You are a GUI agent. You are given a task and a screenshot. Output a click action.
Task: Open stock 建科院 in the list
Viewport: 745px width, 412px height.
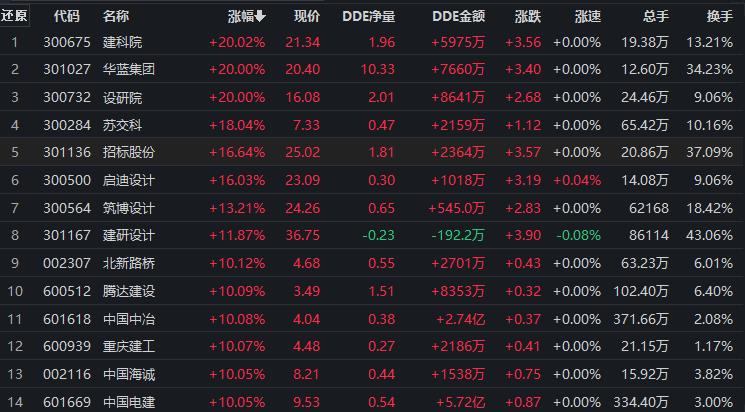click(122, 42)
